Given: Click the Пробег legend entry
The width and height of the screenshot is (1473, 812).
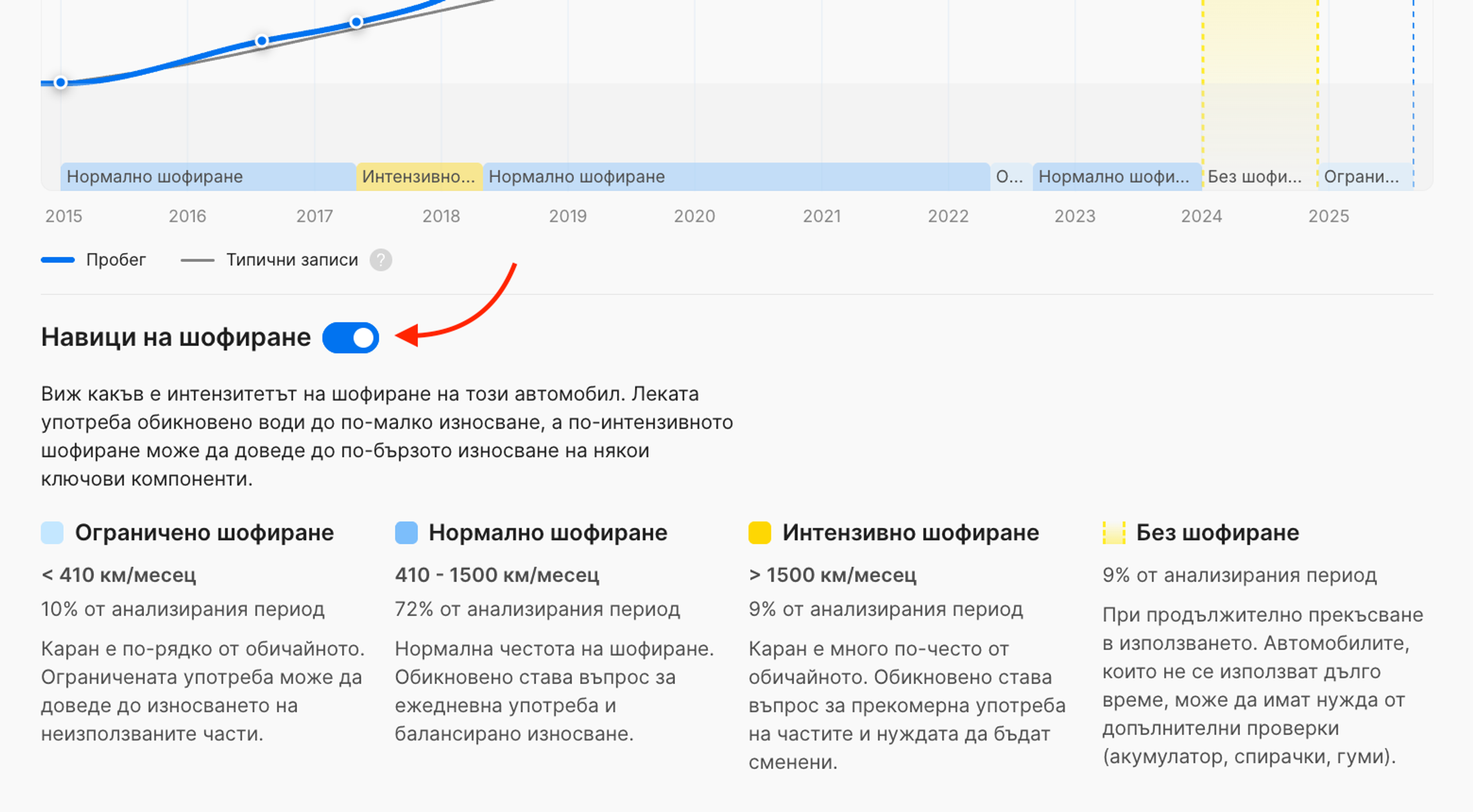Looking at the screenshot, I should click(x=94, y=260).
